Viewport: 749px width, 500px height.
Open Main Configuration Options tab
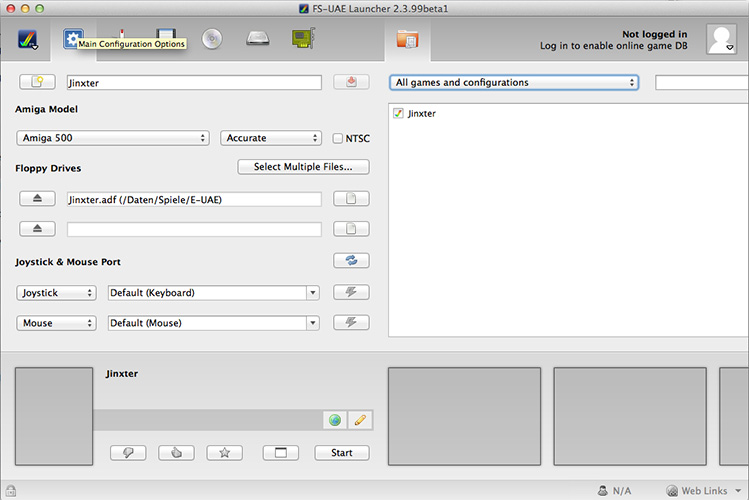[x=73, y=39]
